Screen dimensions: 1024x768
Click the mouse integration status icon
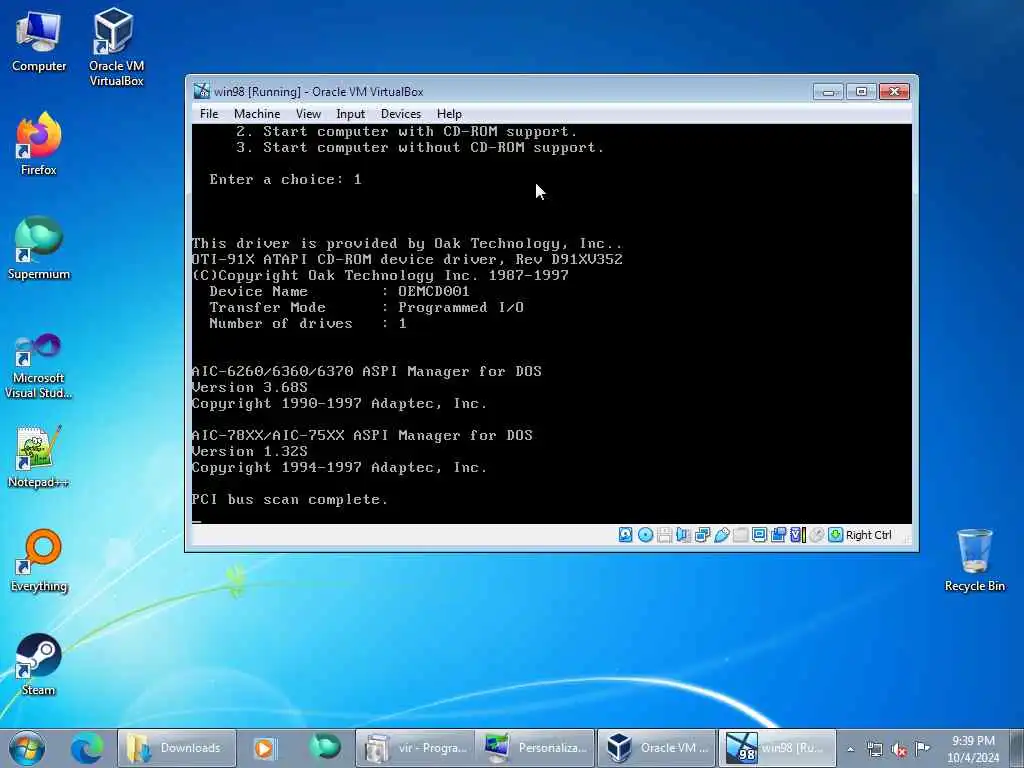point(816,535)
